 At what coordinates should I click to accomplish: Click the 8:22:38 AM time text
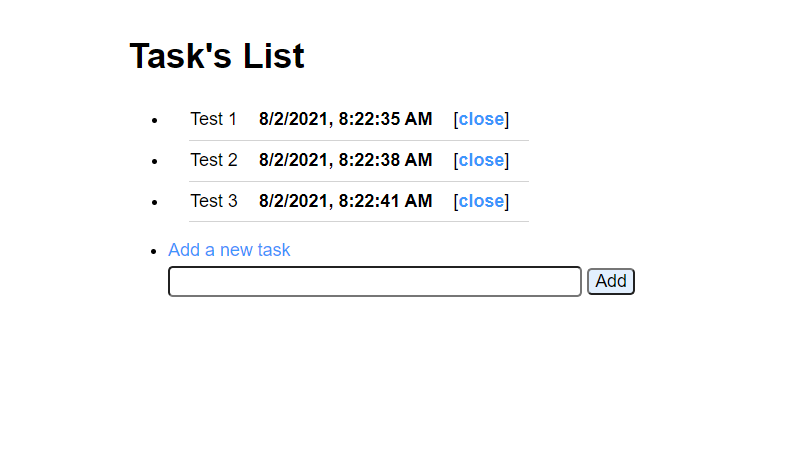[386, 160]
